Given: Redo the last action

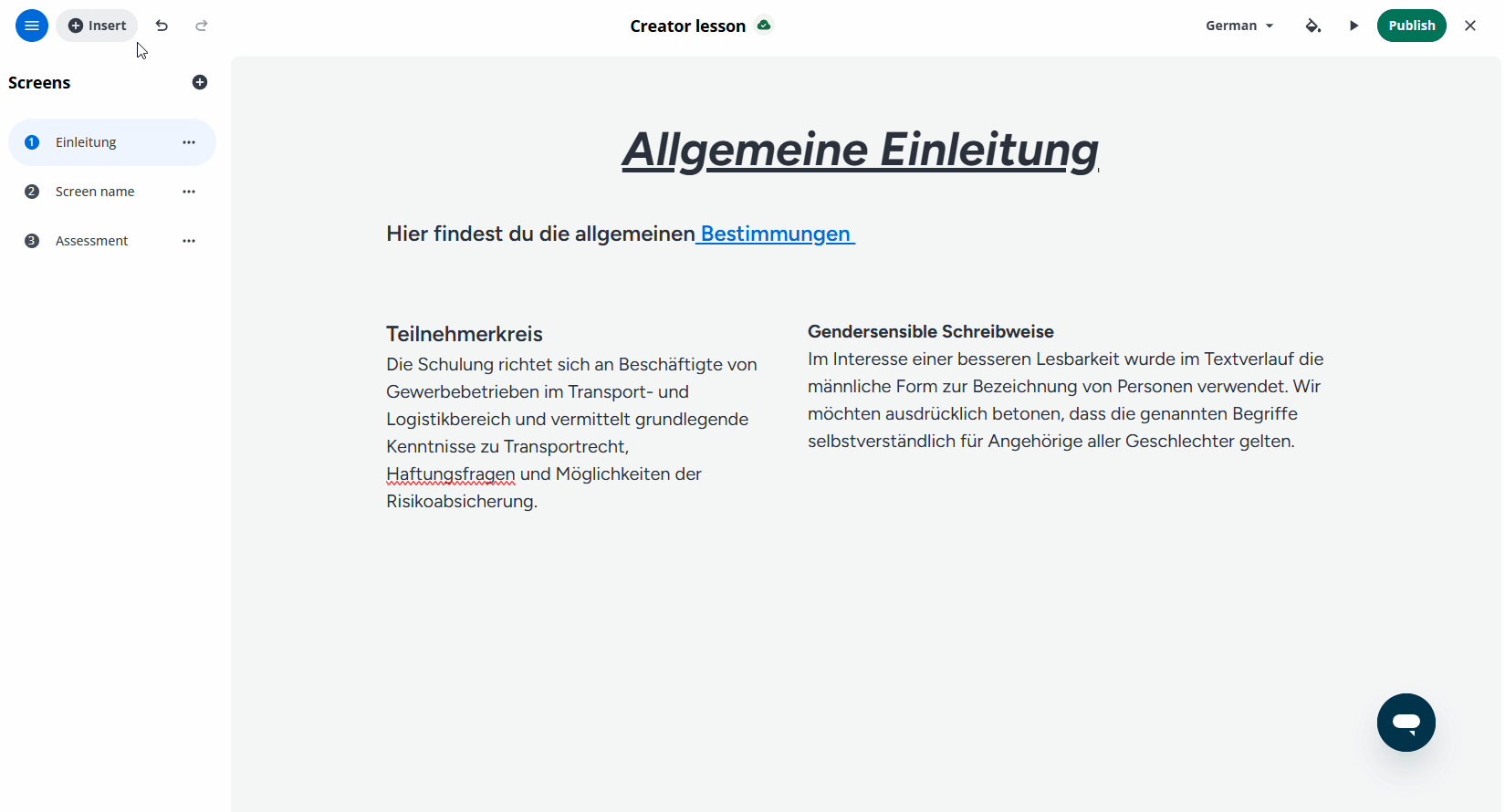Looking at the screenshot, I should point(202,26).
